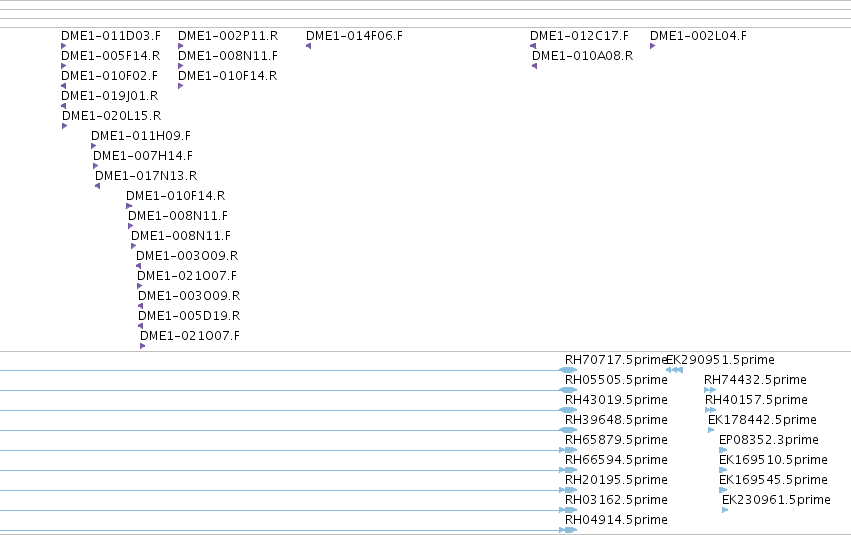Select the blue exon glyph below RH05505.5prime

[568, 390]
